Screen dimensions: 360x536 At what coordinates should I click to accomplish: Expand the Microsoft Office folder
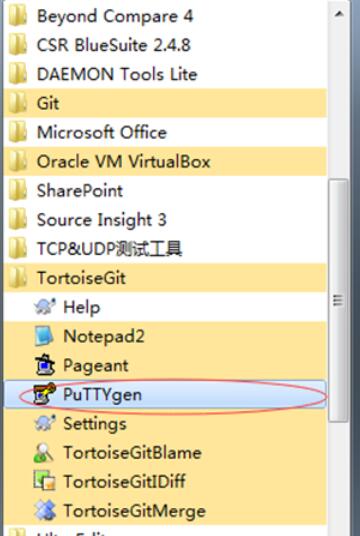[x=165, y=132]
